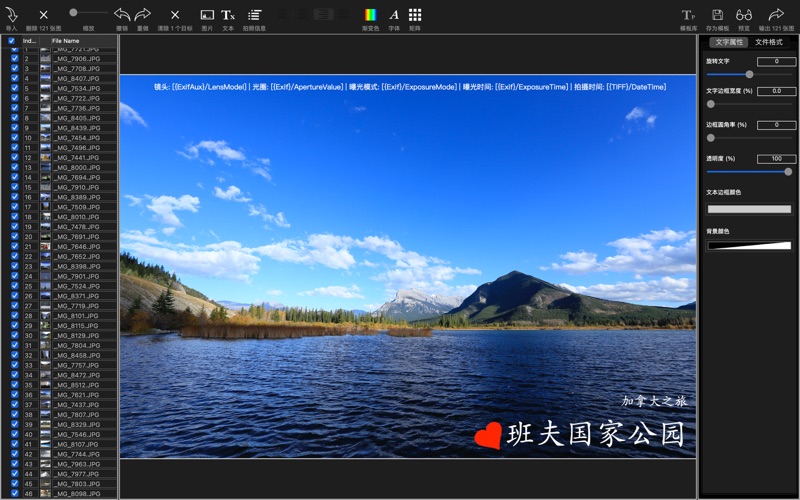Switch to the 文件格式 tab
800x500 pixels.
click(769, 42)
